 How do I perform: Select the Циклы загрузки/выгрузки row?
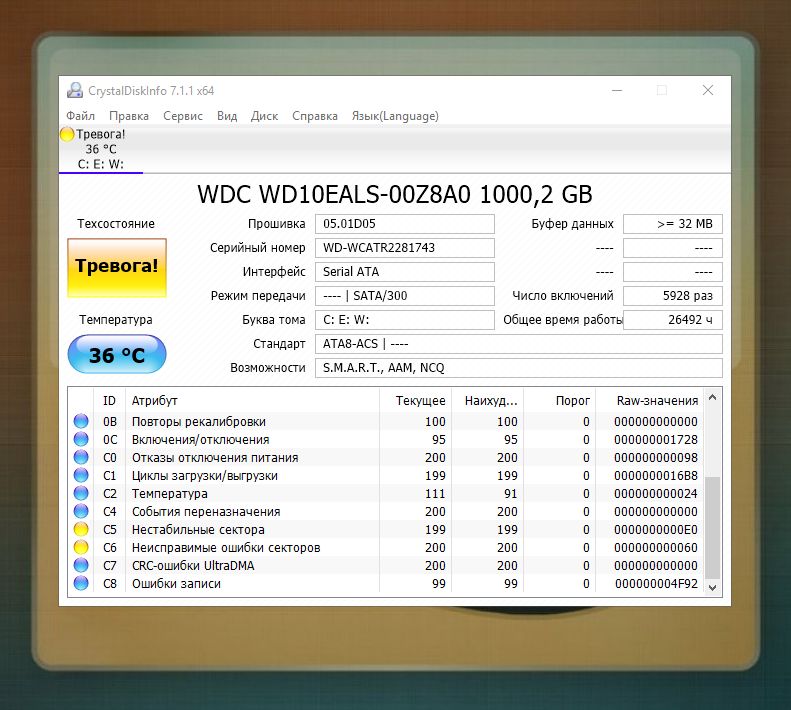pos(386,475)
